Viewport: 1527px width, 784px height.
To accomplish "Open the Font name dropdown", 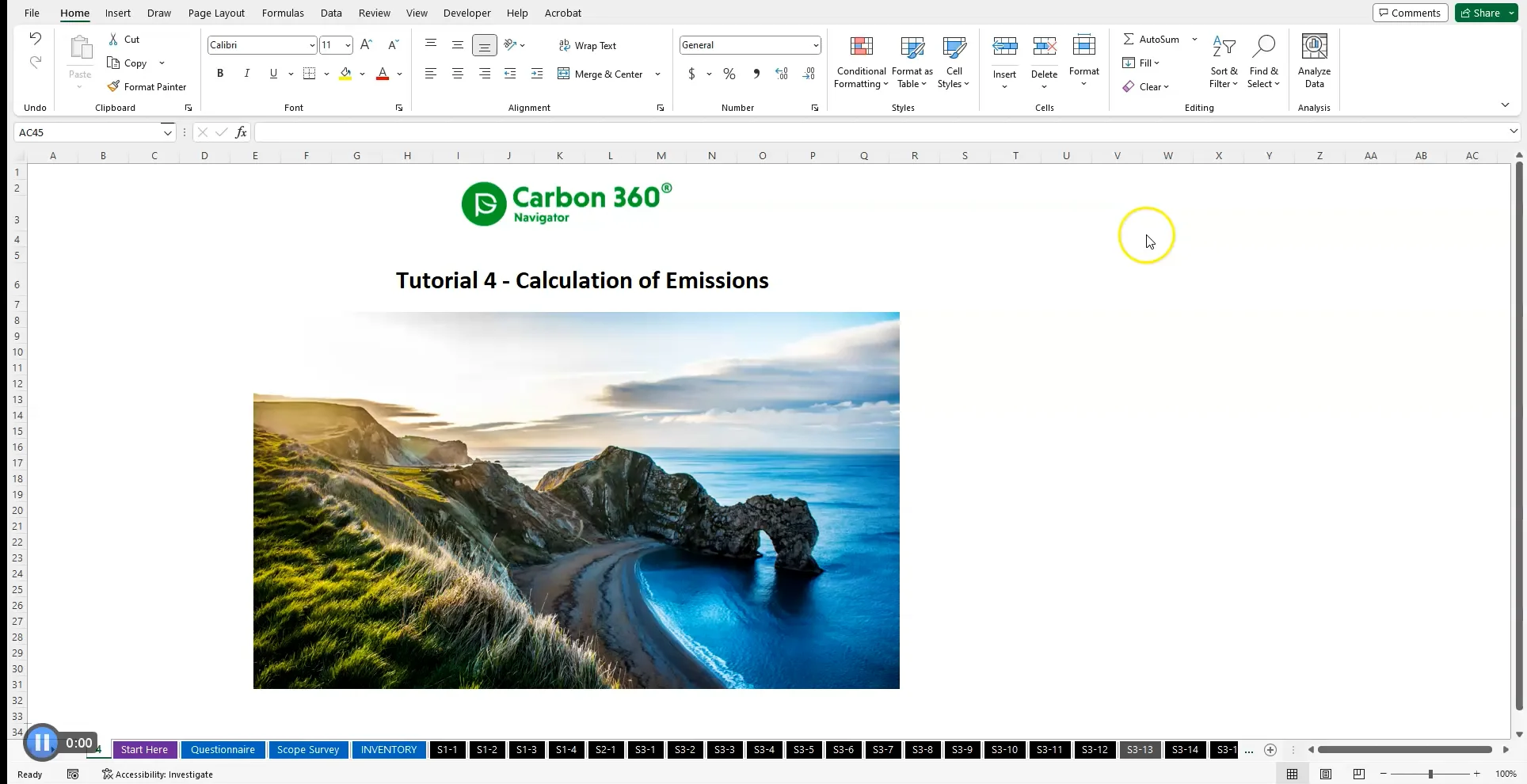I will (310, 45).
